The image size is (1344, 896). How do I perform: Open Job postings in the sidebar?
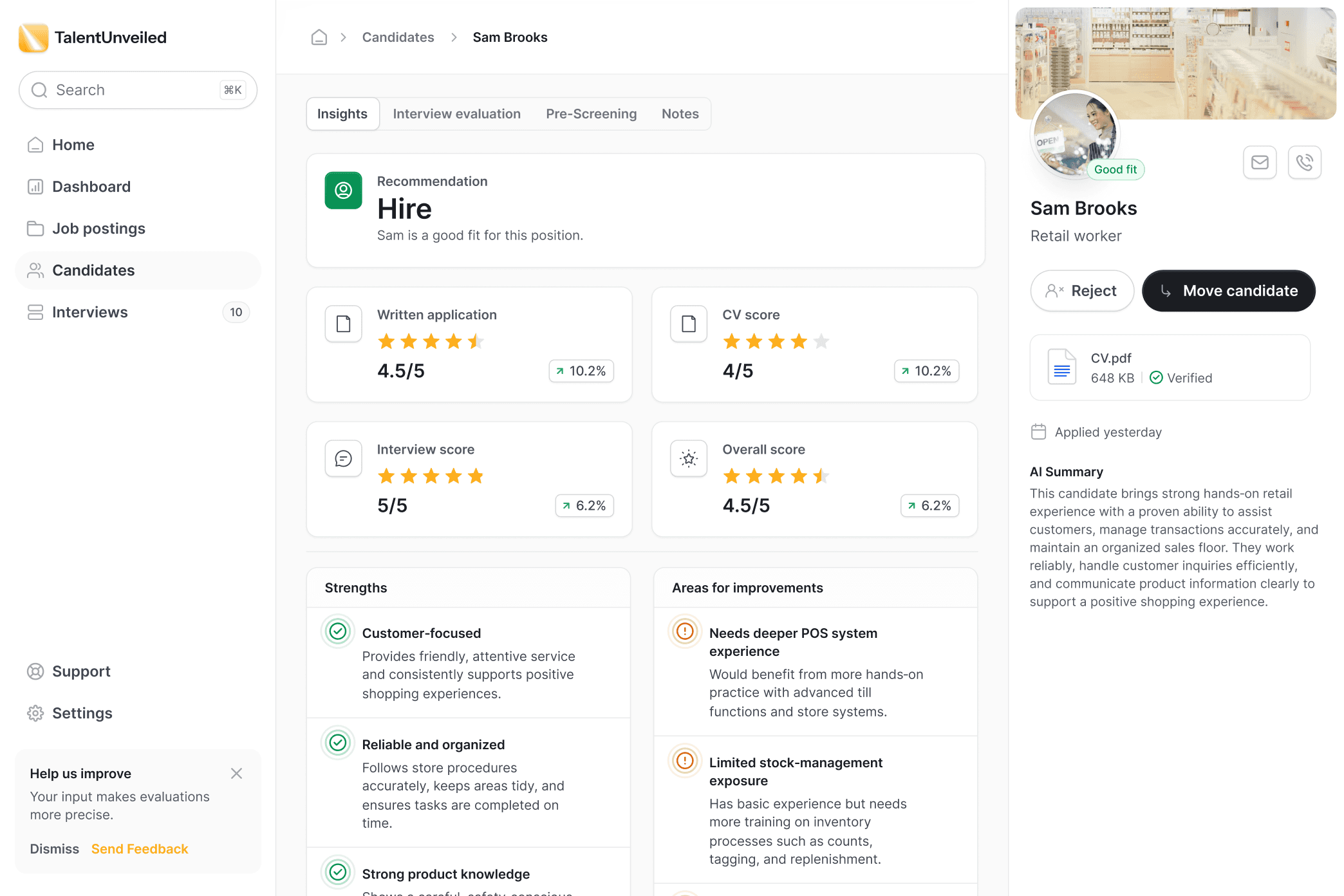(x=98, y=228)
